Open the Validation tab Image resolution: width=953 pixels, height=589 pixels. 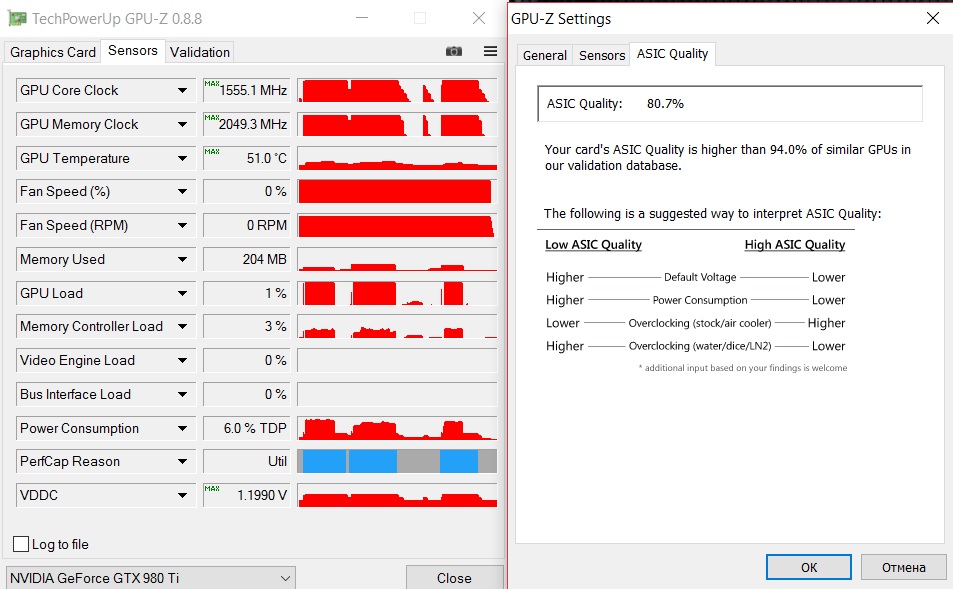coord(200,52)
